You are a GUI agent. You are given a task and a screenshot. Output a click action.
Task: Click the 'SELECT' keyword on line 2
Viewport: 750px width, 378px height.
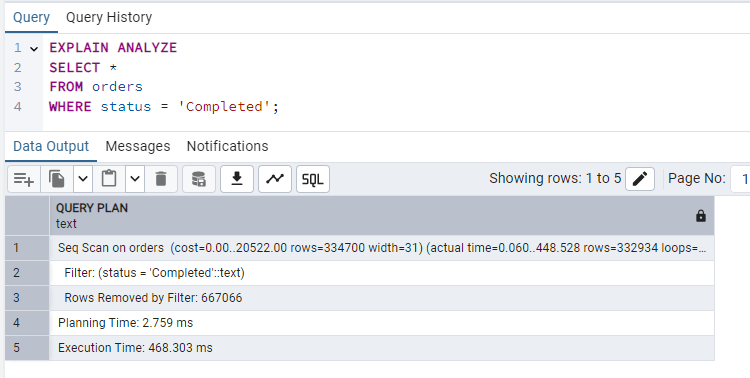click(75, 67)
